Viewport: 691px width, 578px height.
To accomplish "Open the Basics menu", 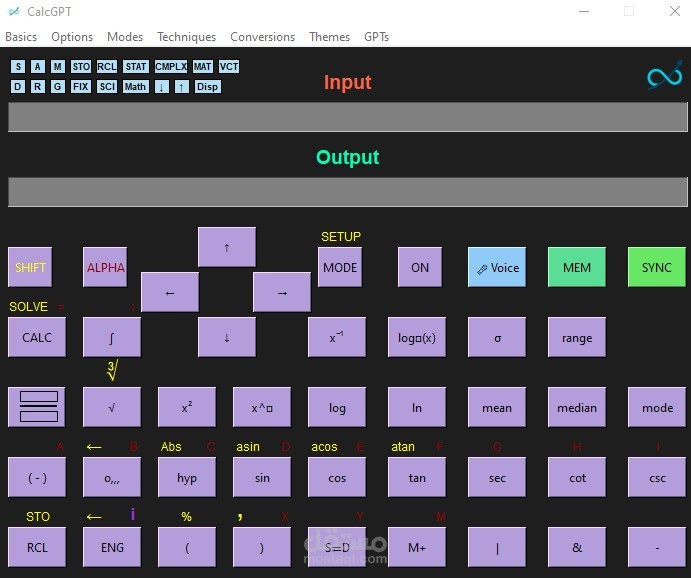I will (21, 37).
